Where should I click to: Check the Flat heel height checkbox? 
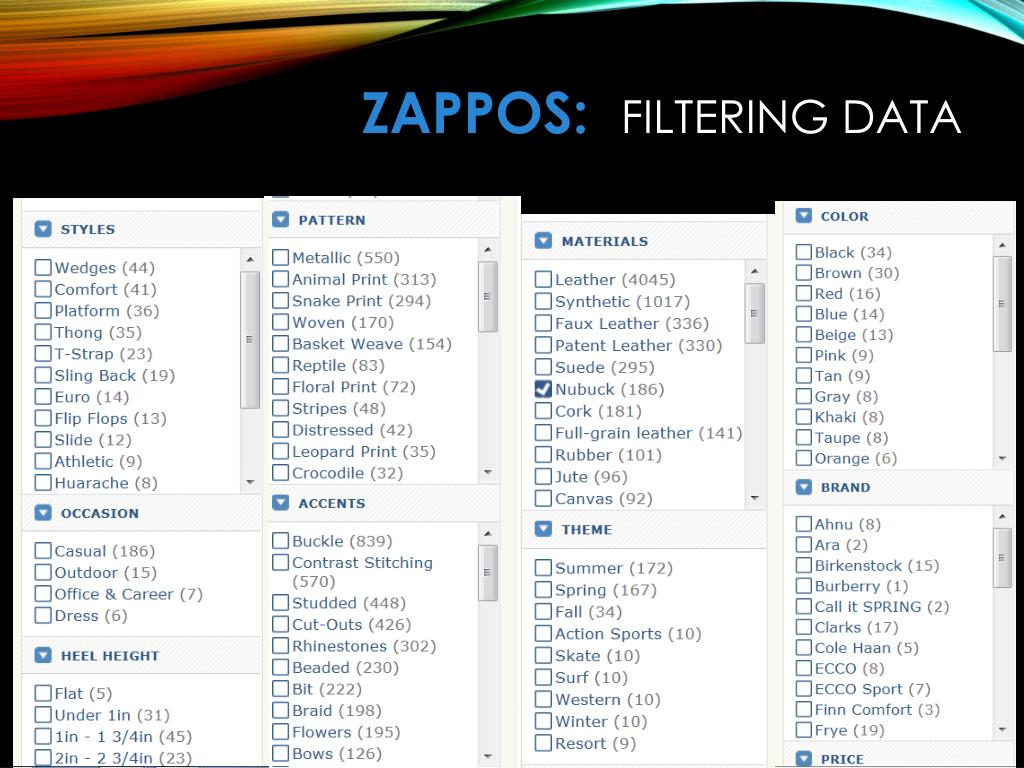pyautogui.click(x=43, y=693)
